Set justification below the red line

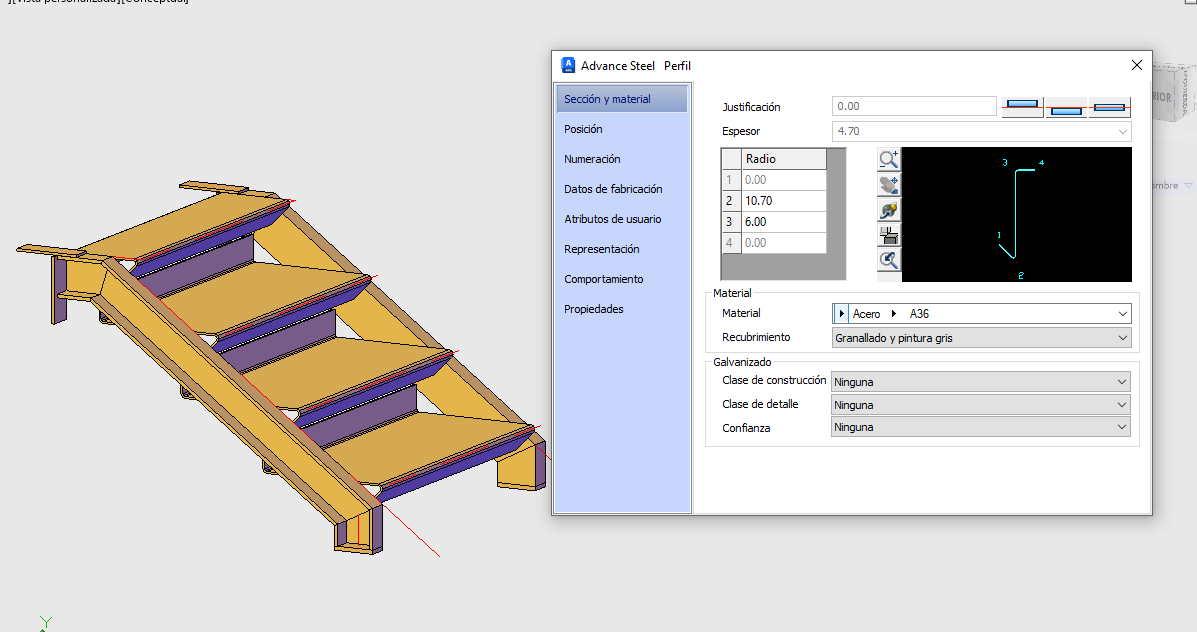point(1066,107)
